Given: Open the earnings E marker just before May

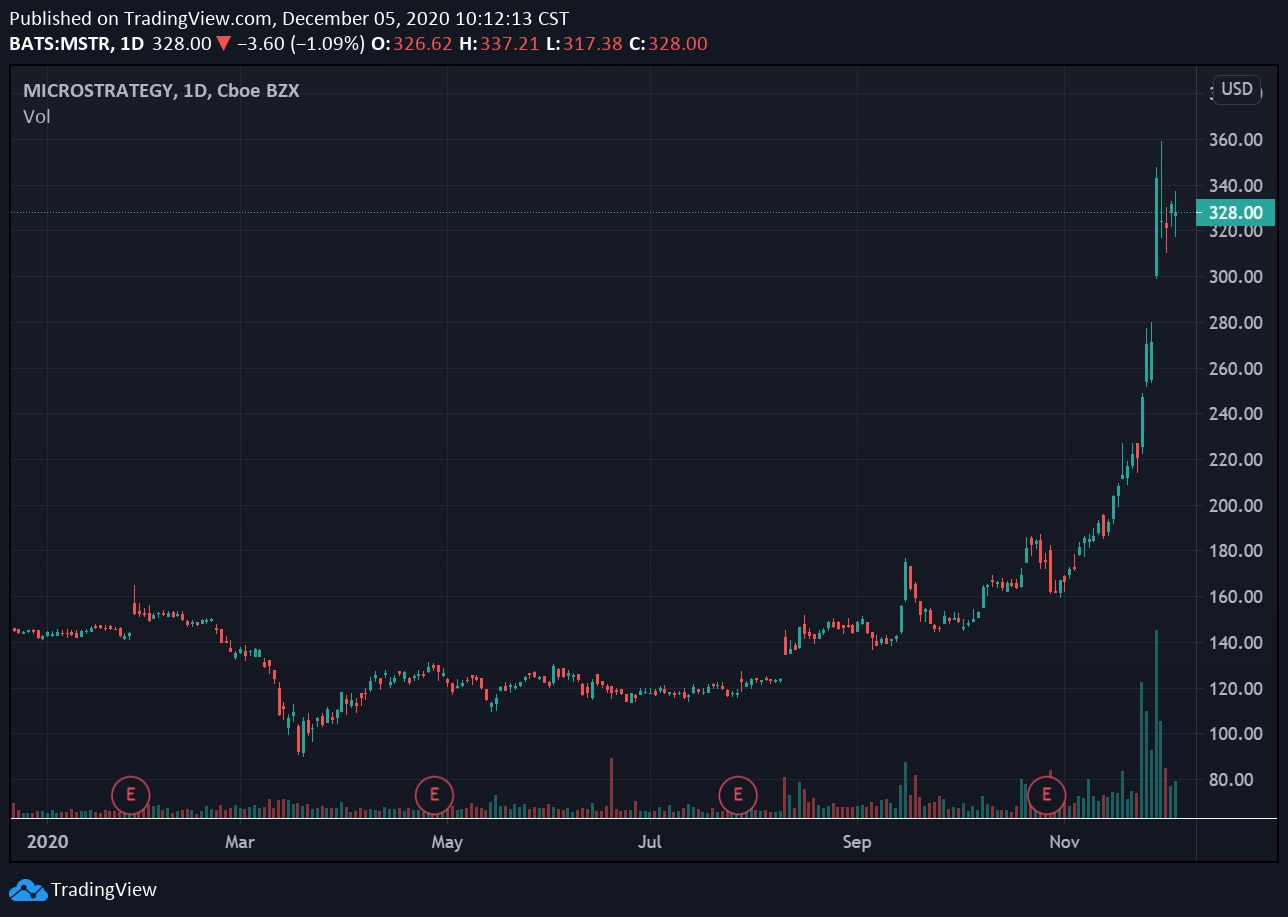Looking at the screenshot, I should click(434, 795).
